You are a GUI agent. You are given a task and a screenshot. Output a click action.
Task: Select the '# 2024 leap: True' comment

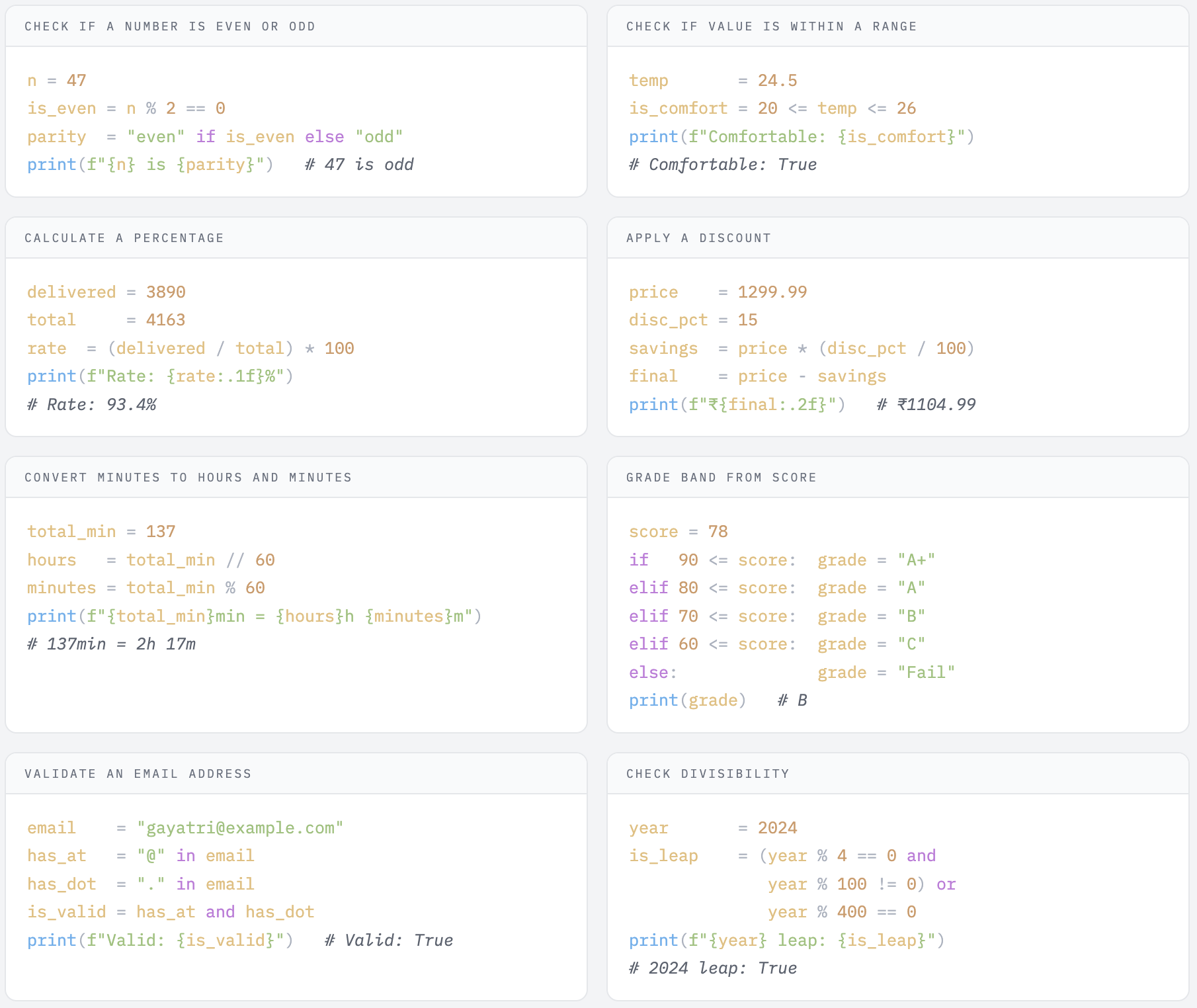coord(713,968)
